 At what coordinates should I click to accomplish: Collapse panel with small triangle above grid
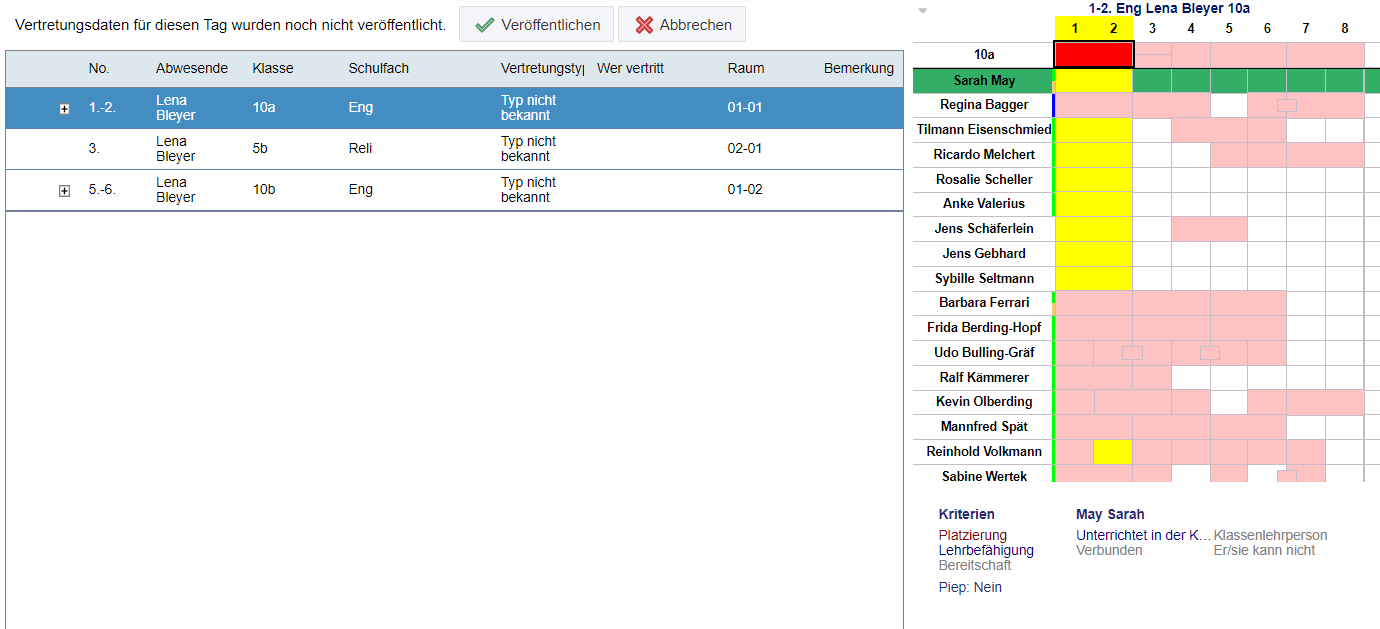pos(923,11)
